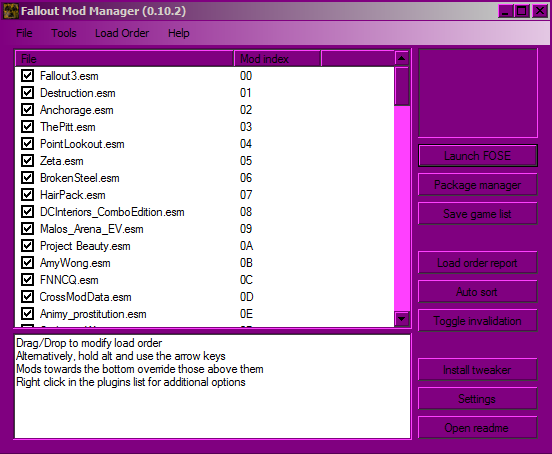Select the ThePitt.esm entry
The width and height of the screenshot is (552, 454).
point(68,127)
